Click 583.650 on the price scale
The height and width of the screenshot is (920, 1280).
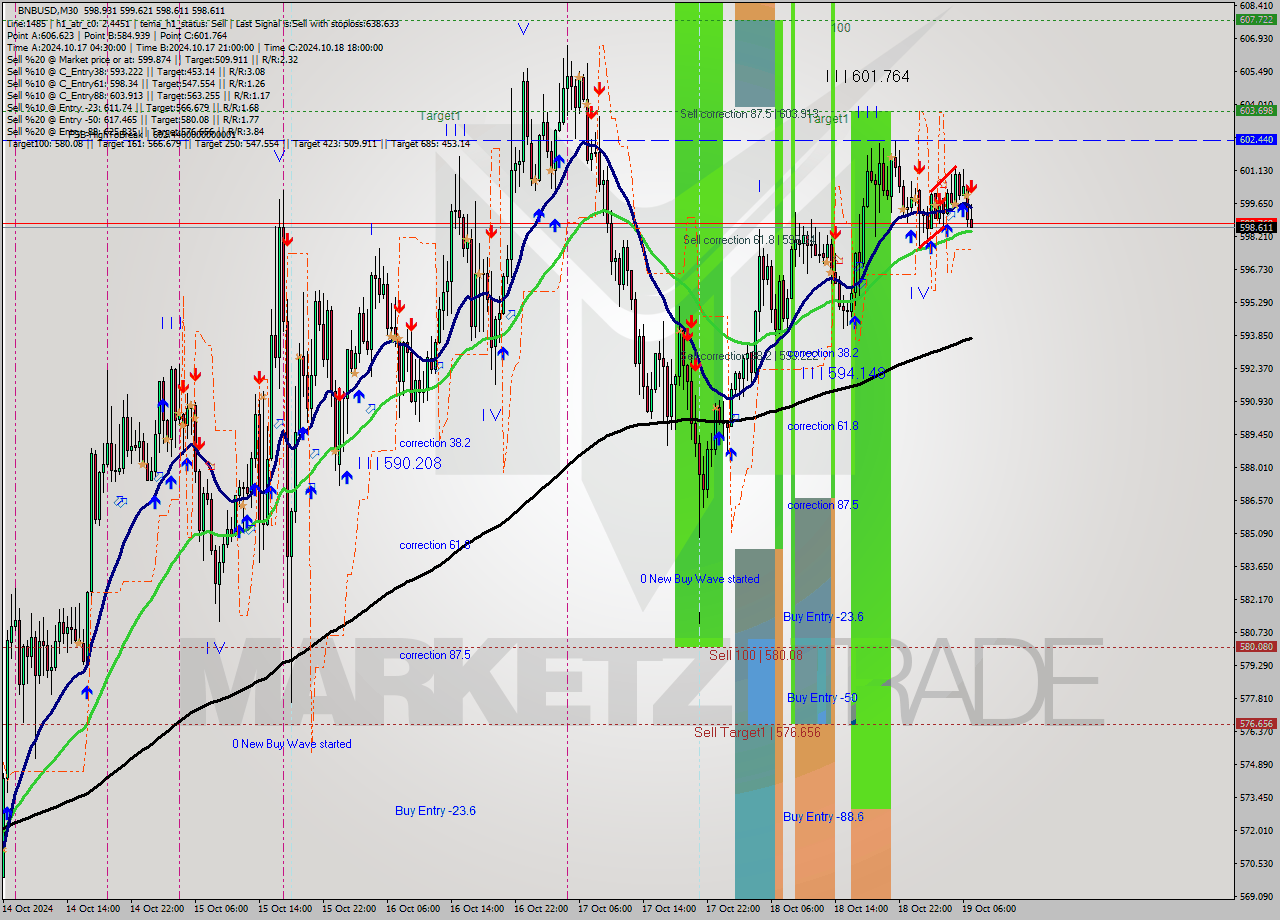[1256, 566]
